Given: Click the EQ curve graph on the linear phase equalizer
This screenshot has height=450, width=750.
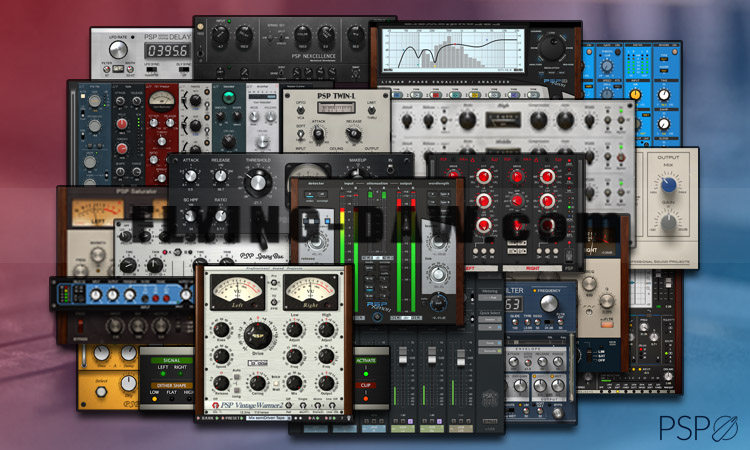Looking at the screenshot, I should pos(453,50).
